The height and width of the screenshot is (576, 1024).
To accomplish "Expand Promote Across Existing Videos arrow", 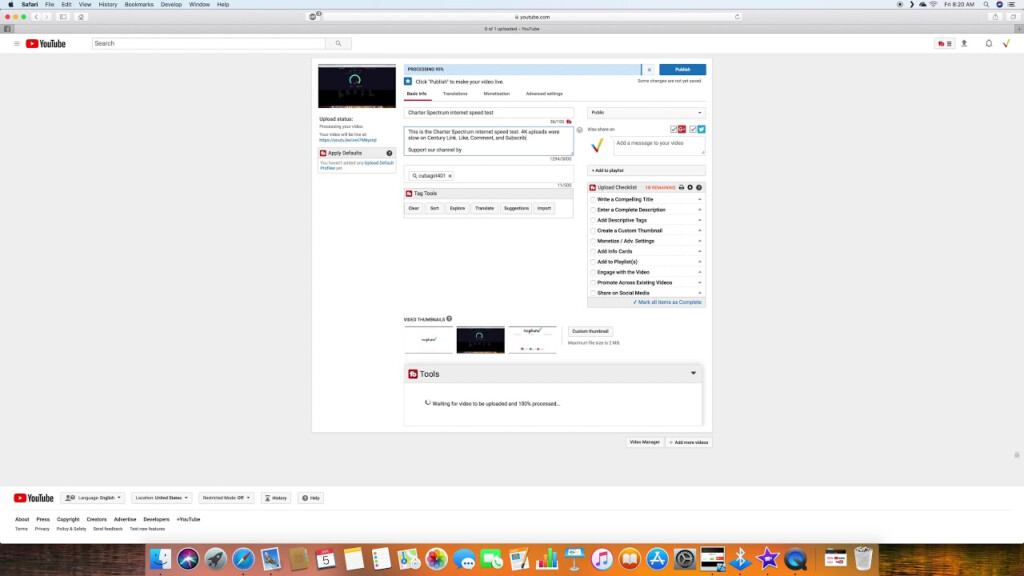I will coord(699,283).
